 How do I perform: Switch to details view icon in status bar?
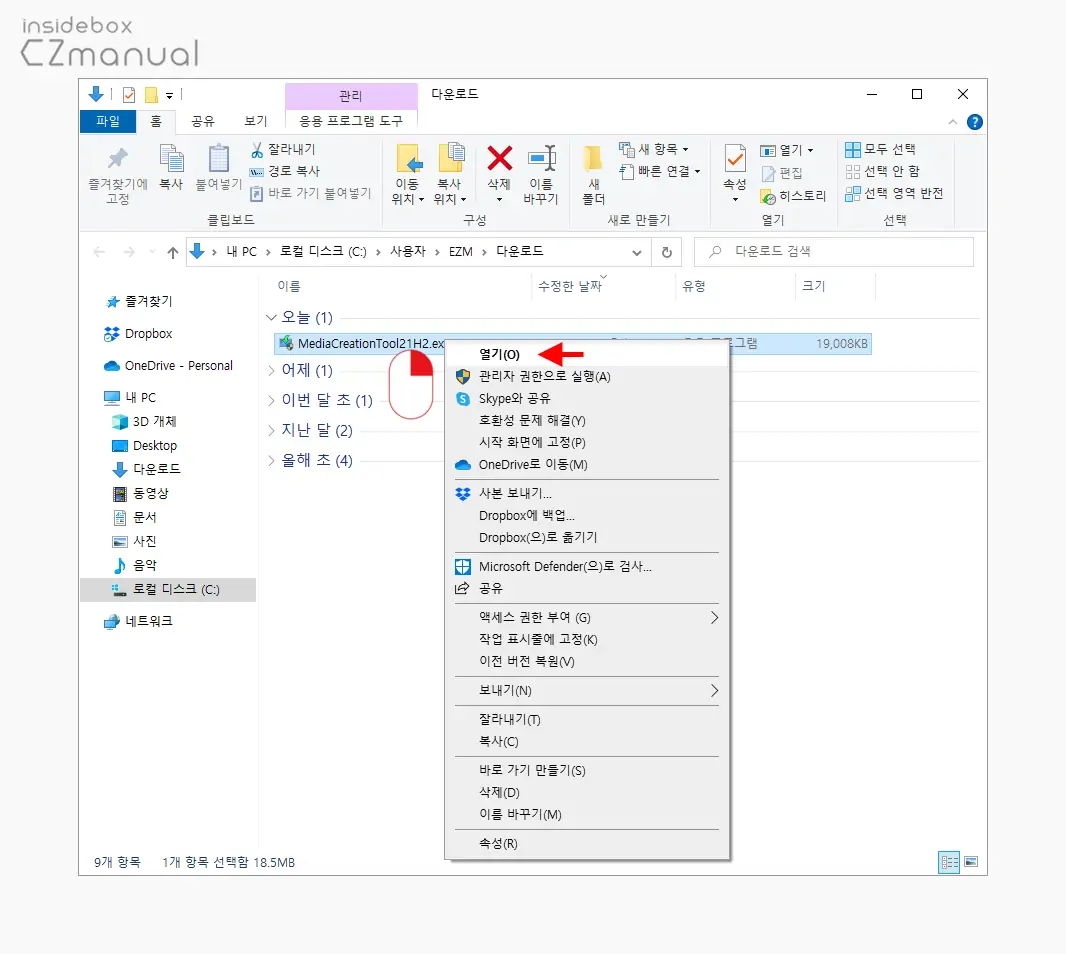pos(949,862)
